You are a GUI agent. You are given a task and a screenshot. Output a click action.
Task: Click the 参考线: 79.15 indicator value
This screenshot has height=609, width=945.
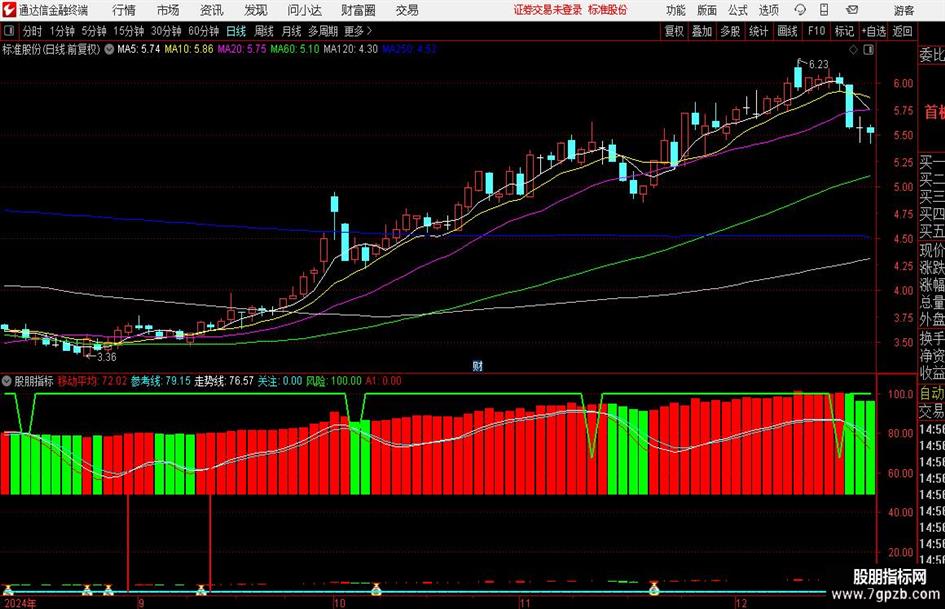[x=160, y=381]
